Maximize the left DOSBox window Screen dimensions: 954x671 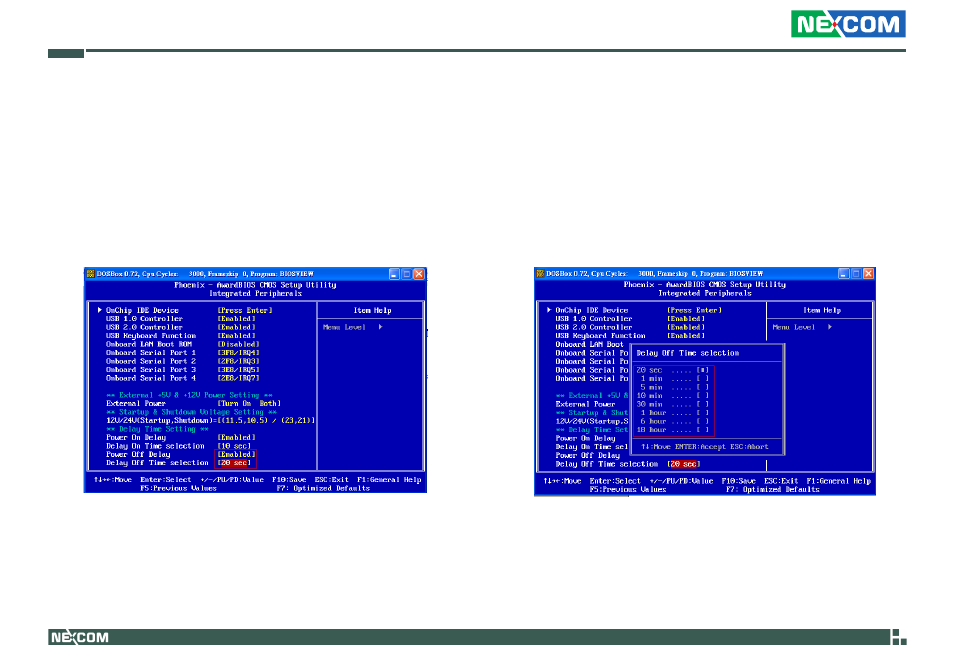407,273
